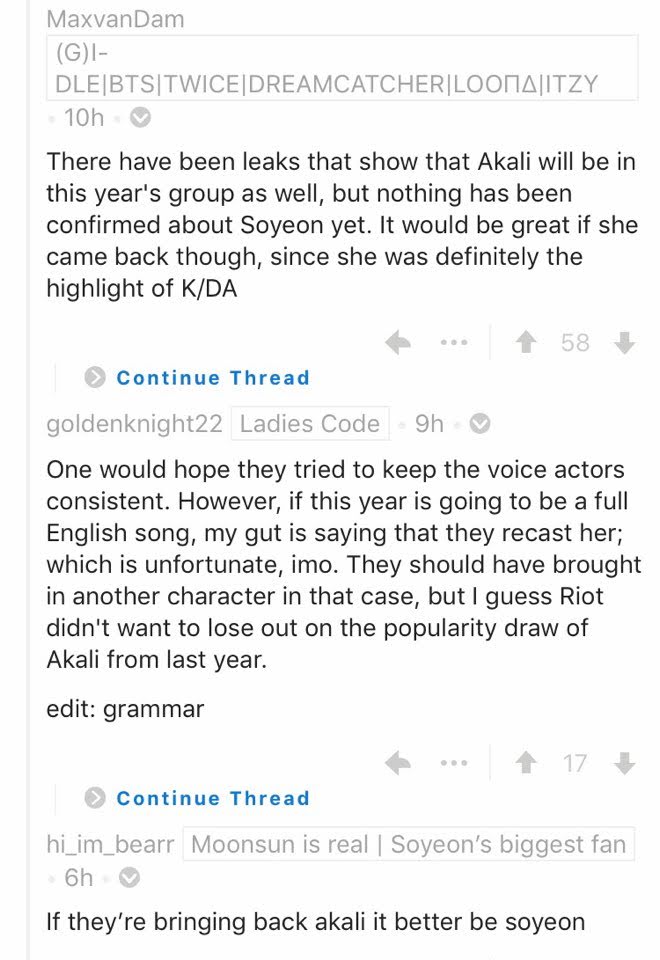Open hi_im_bearr's user profile
This screenshot has height=960, width=660.
point(110,844)
